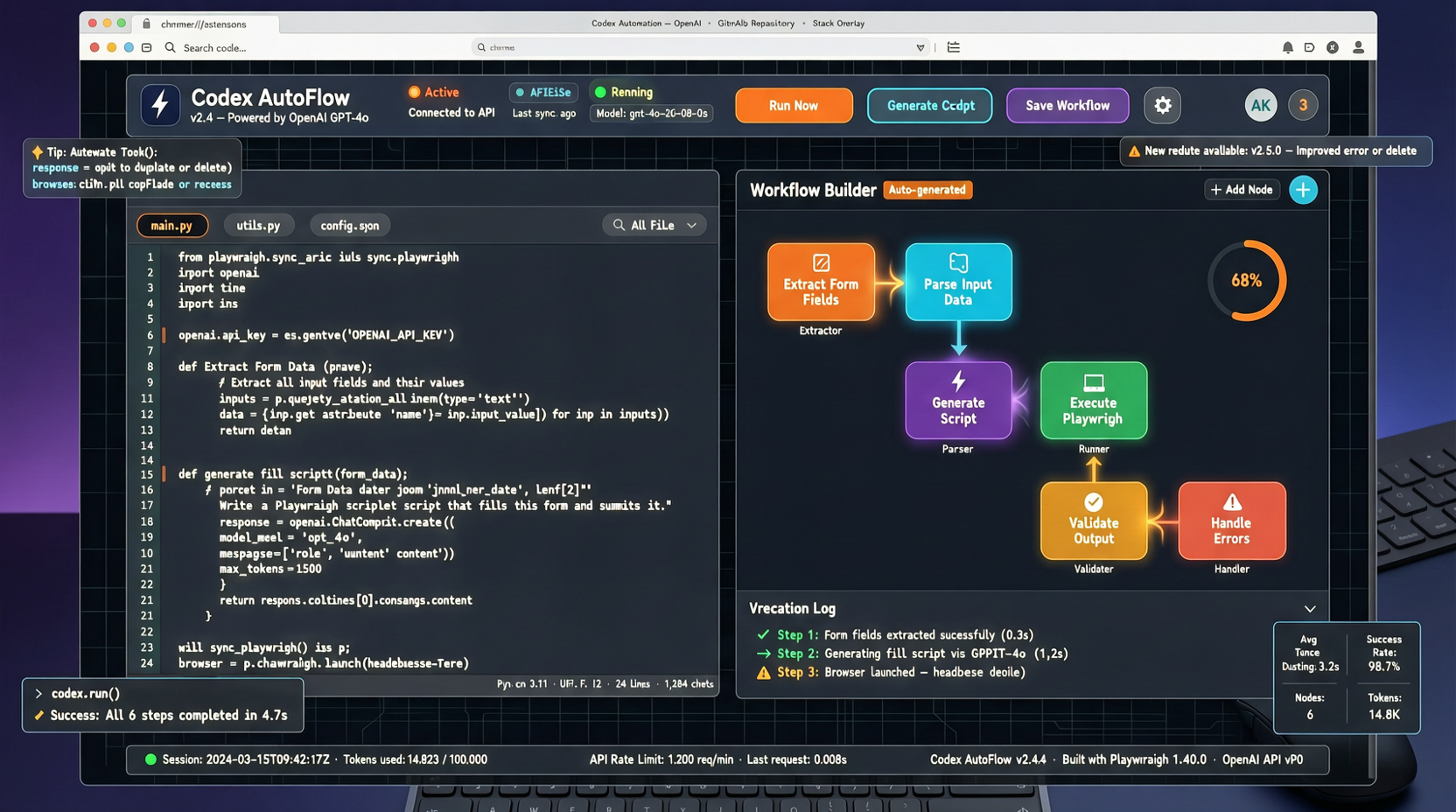Click the Codex AutoFlow lightning logo
The height and width of the screenshot is (812, 1456).
click(x=160, y=105)
